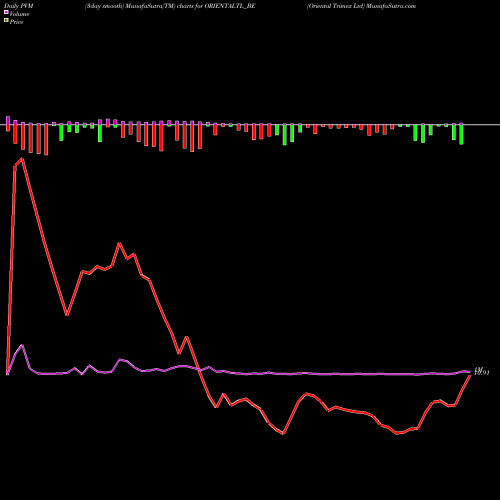Screen dimensions: 500x500
Task: Click the price value label at line end
Action: (482, 372)
